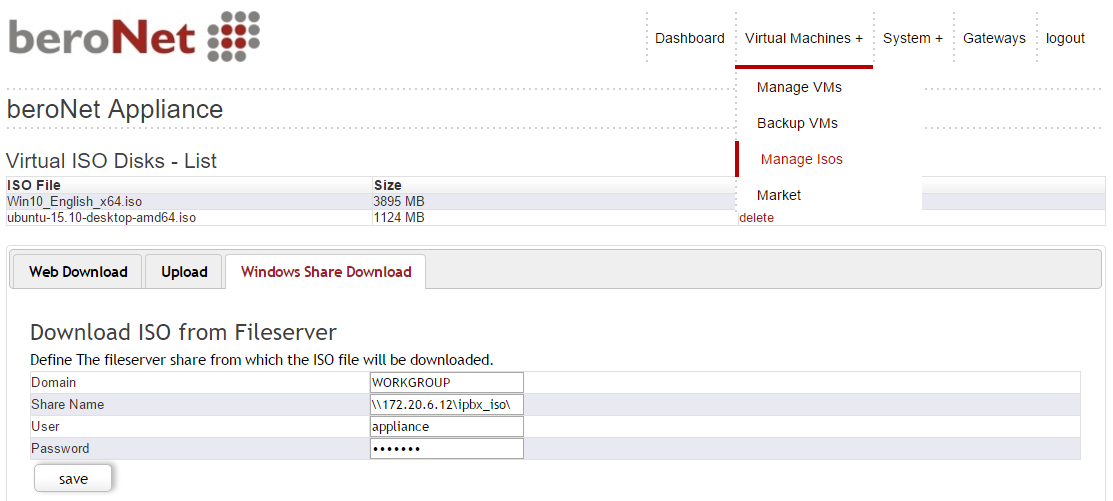Click the Download ISO from Fileserver heading

click(x=183, y=332)
